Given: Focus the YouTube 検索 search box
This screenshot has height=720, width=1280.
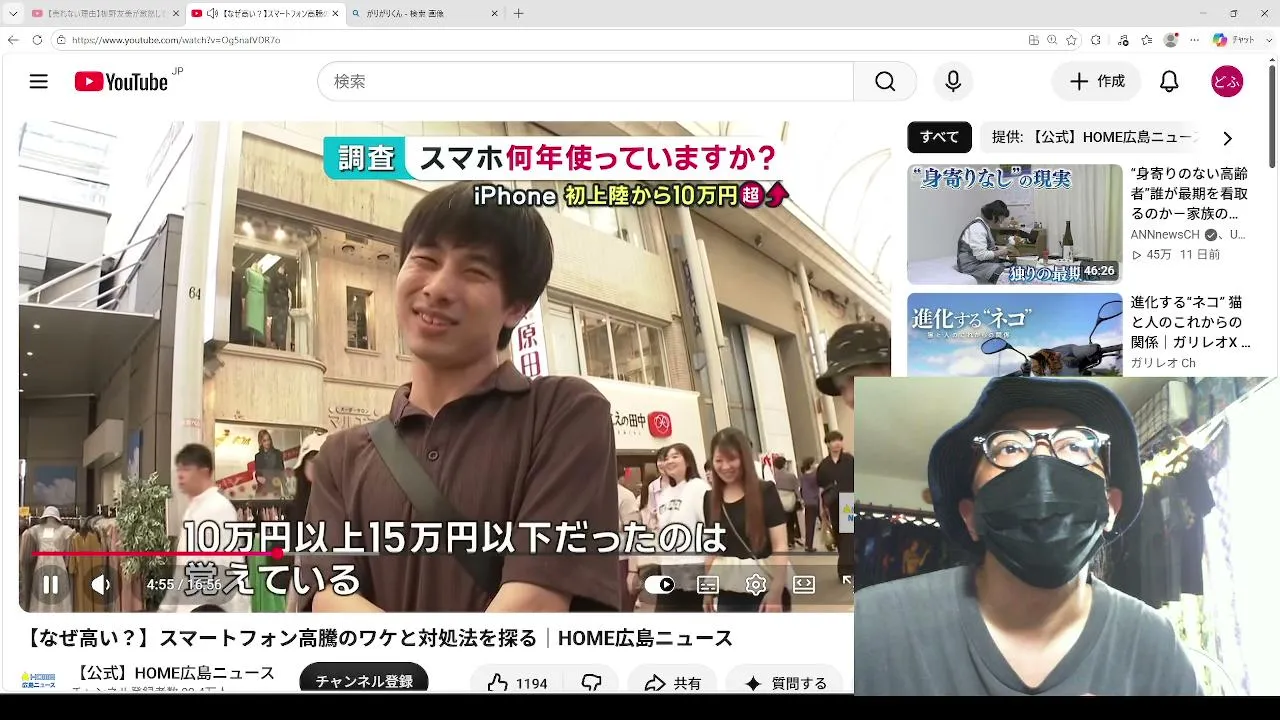Looking at the screenshot, I should [x=586, y=82].
